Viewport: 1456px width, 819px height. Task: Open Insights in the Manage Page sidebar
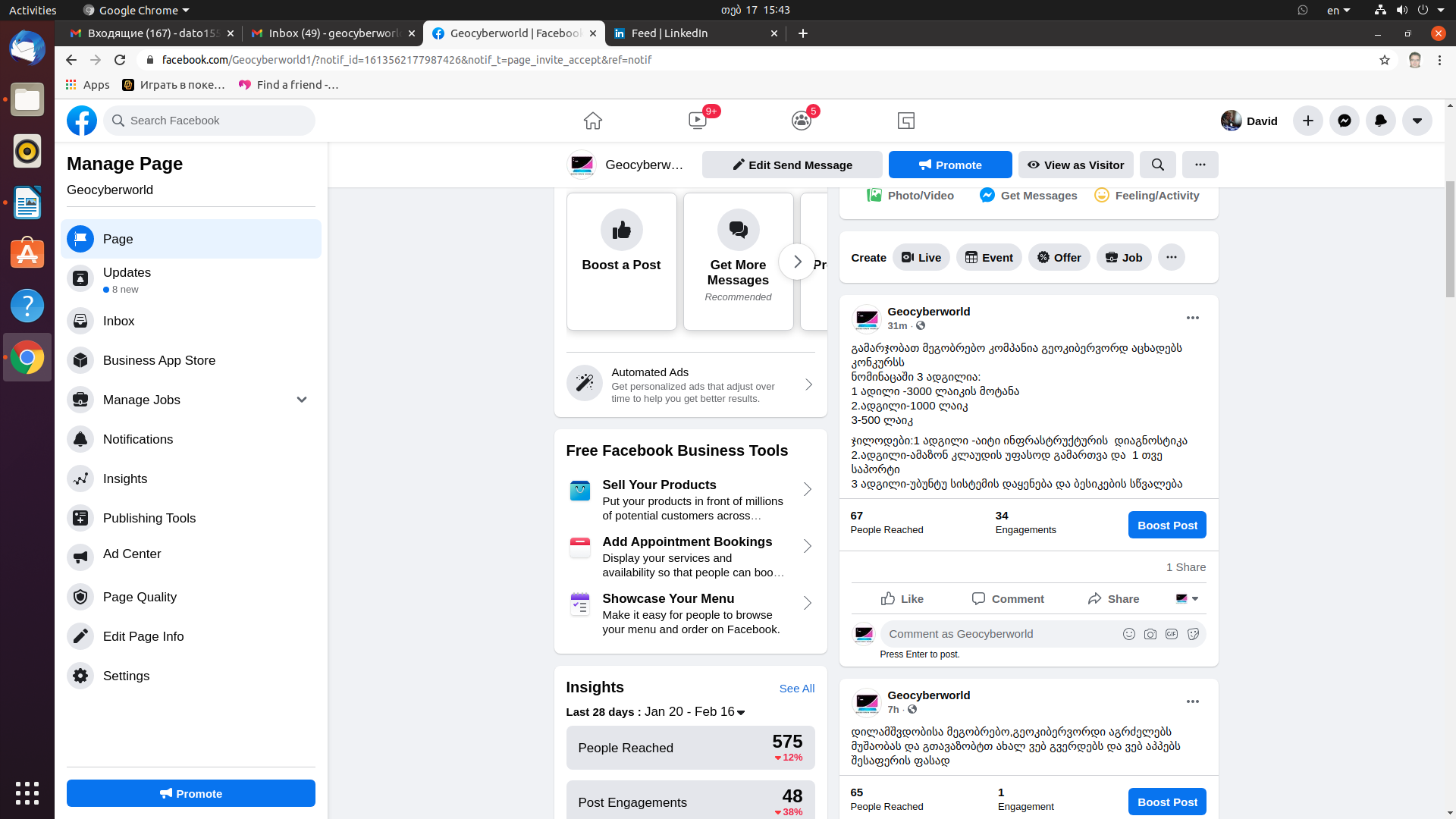(124, 479)
